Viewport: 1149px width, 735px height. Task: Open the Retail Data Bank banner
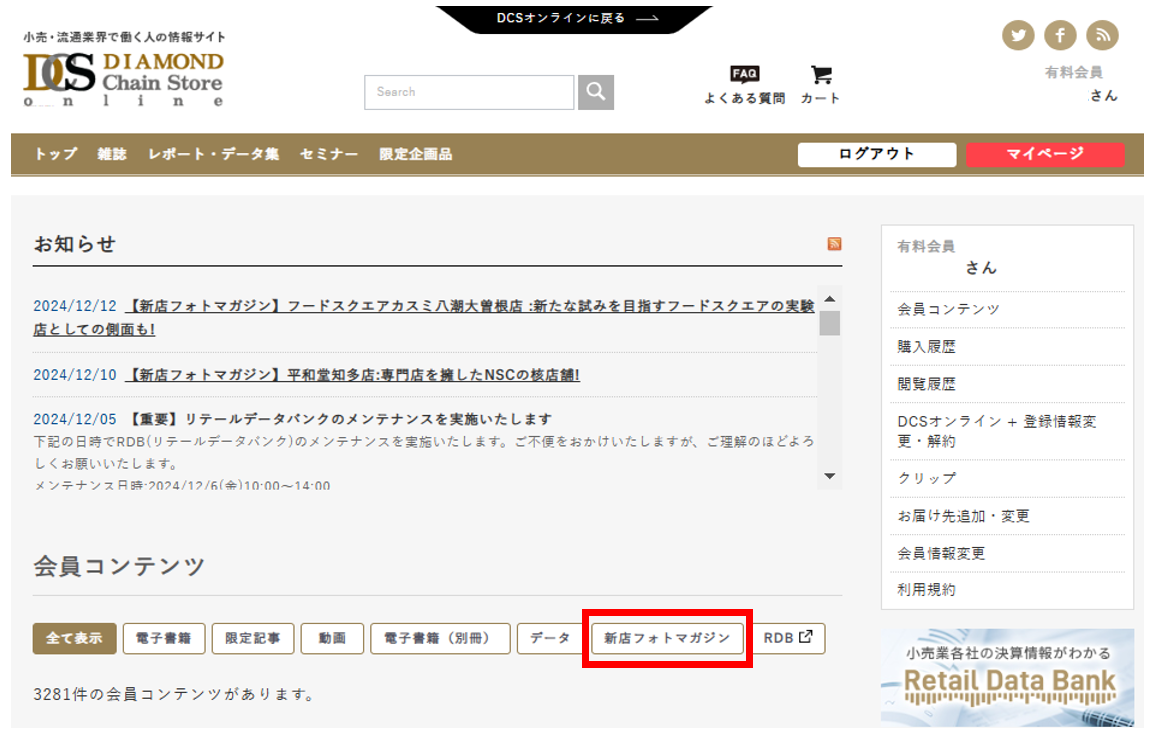coord(1007,677)
